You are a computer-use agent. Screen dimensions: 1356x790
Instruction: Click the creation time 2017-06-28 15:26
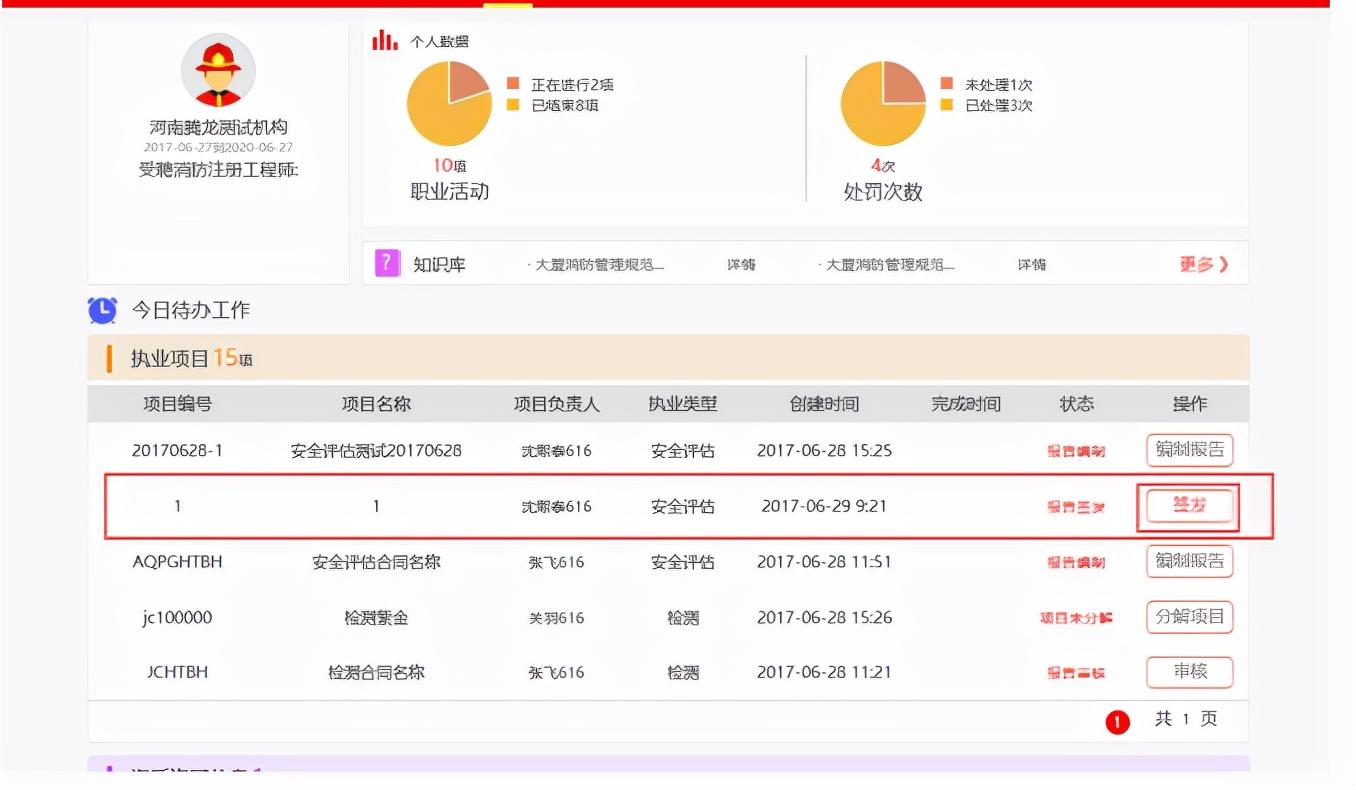coord(824,618)
